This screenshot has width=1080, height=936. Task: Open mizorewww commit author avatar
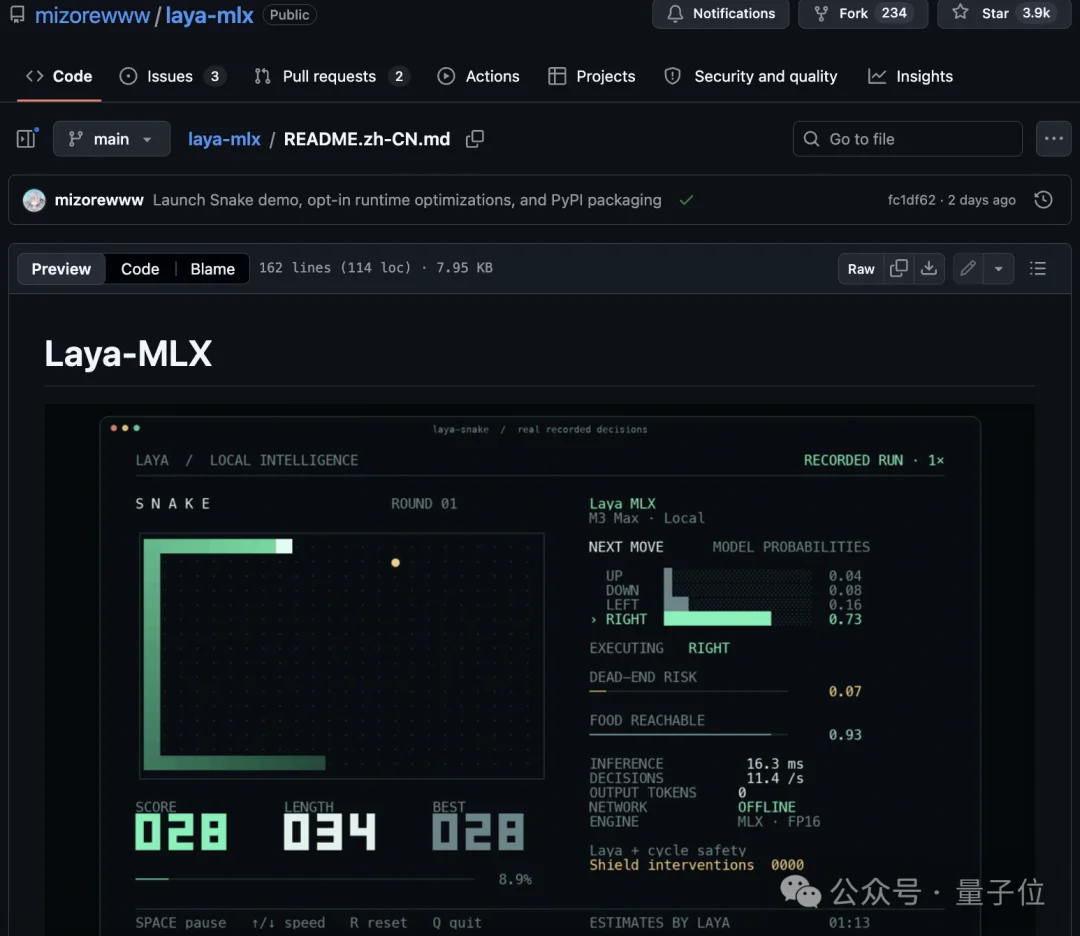click(x=34, y=200)
